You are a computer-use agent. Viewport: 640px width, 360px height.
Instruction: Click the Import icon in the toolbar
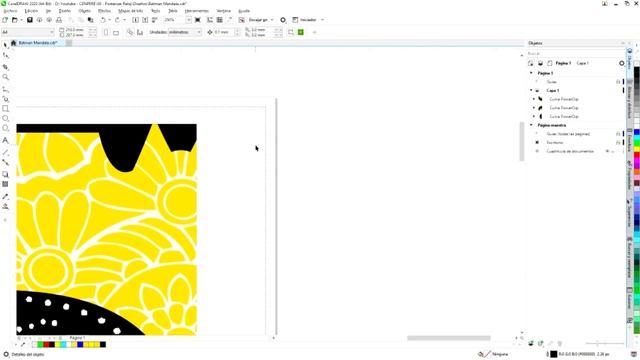pos(135,20)
